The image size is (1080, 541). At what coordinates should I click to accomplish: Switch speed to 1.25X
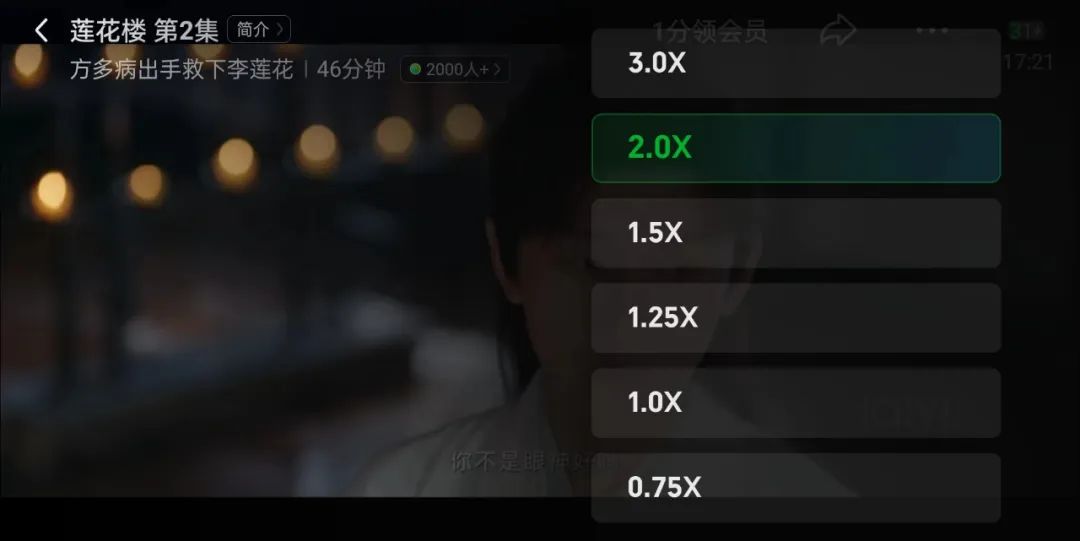796,318
